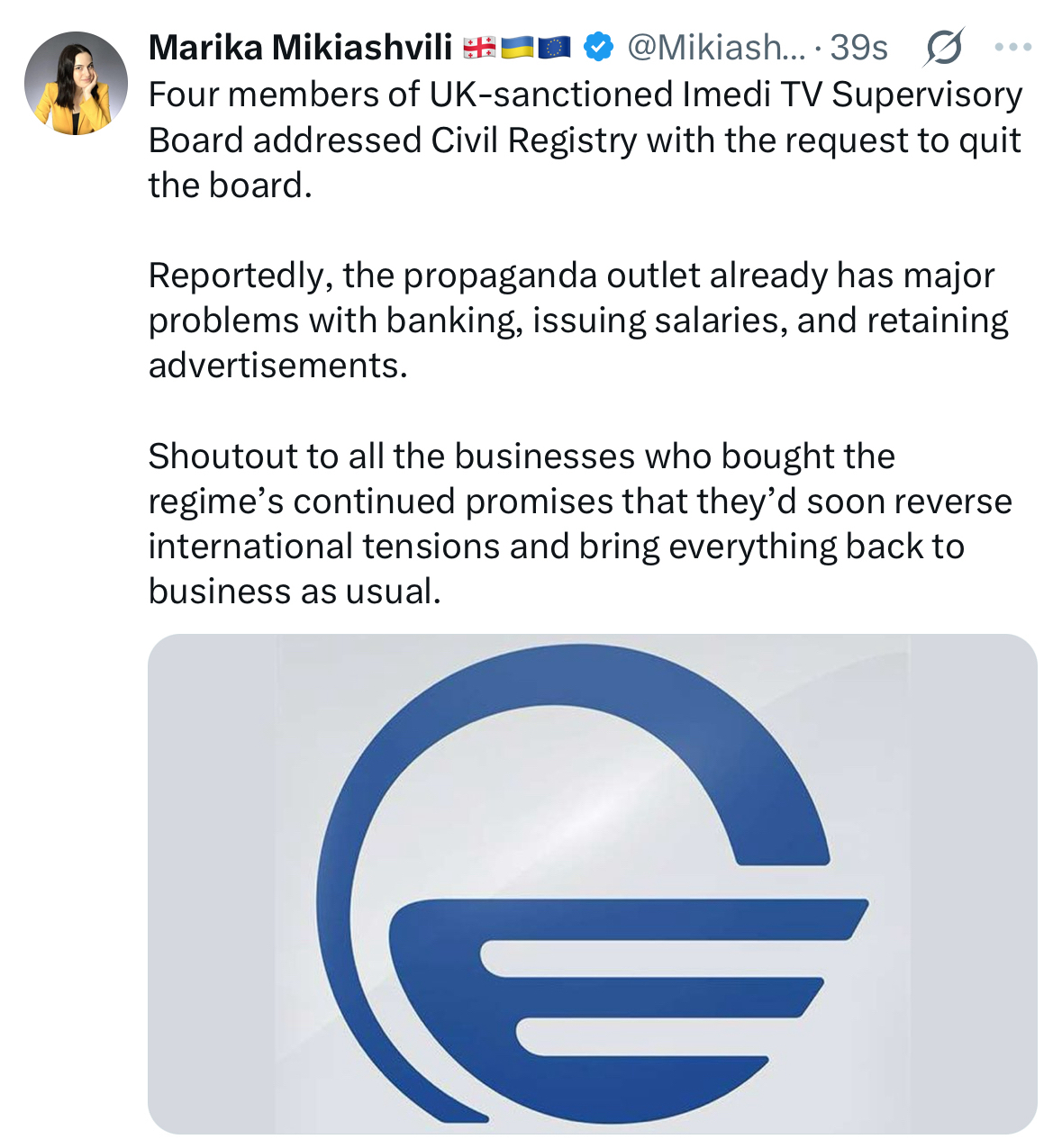Open the 39s timestamp link

[858, 48]
